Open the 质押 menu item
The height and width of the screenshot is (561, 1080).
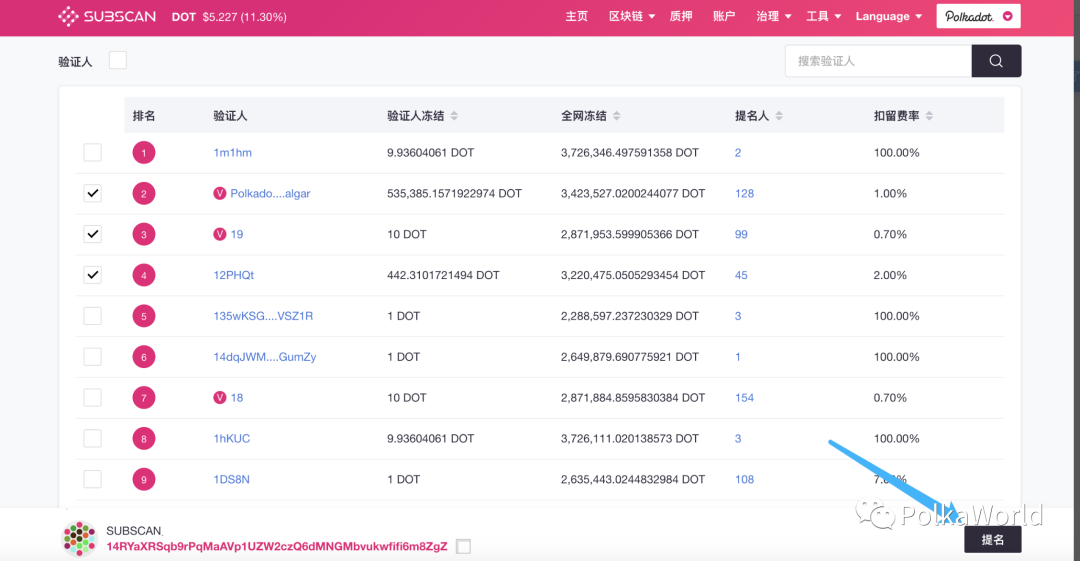pos(681,16)
